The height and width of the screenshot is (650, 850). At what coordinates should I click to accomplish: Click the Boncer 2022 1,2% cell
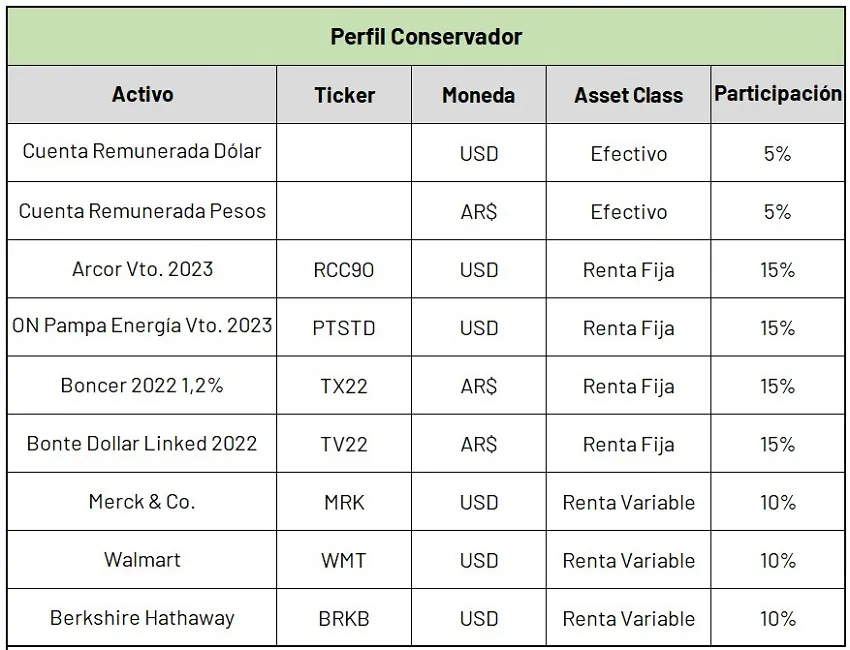coord(142,386)
